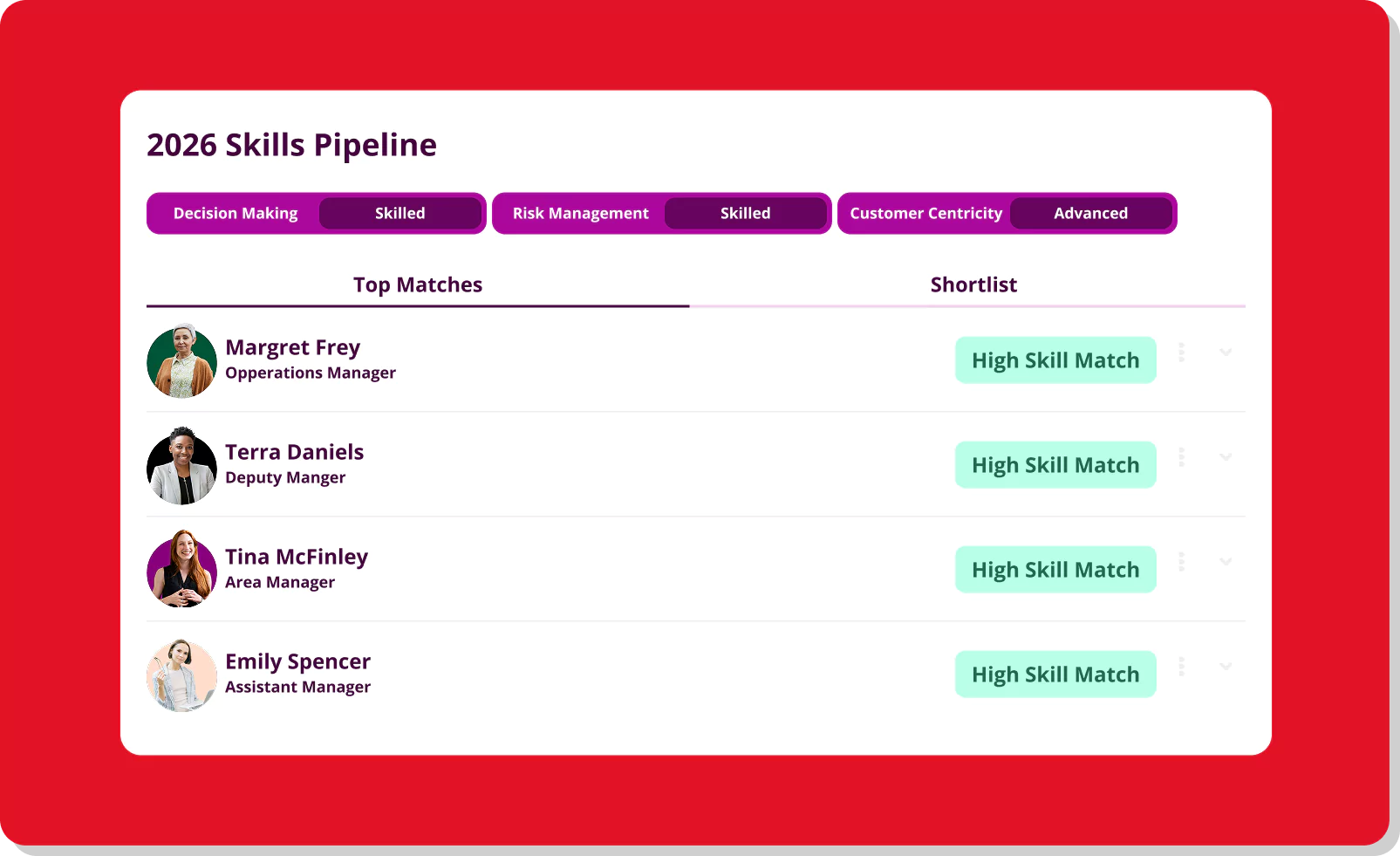The height and width of the screenshot is (856, 1400).
Task: Expand Terra Daniels' row chevron
Action: [1226, 457]
